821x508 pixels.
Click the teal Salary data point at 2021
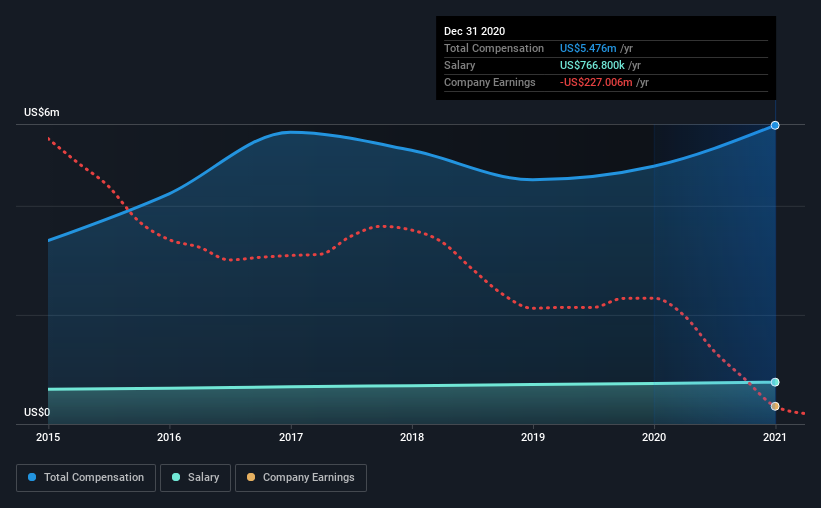pos(775,382)
